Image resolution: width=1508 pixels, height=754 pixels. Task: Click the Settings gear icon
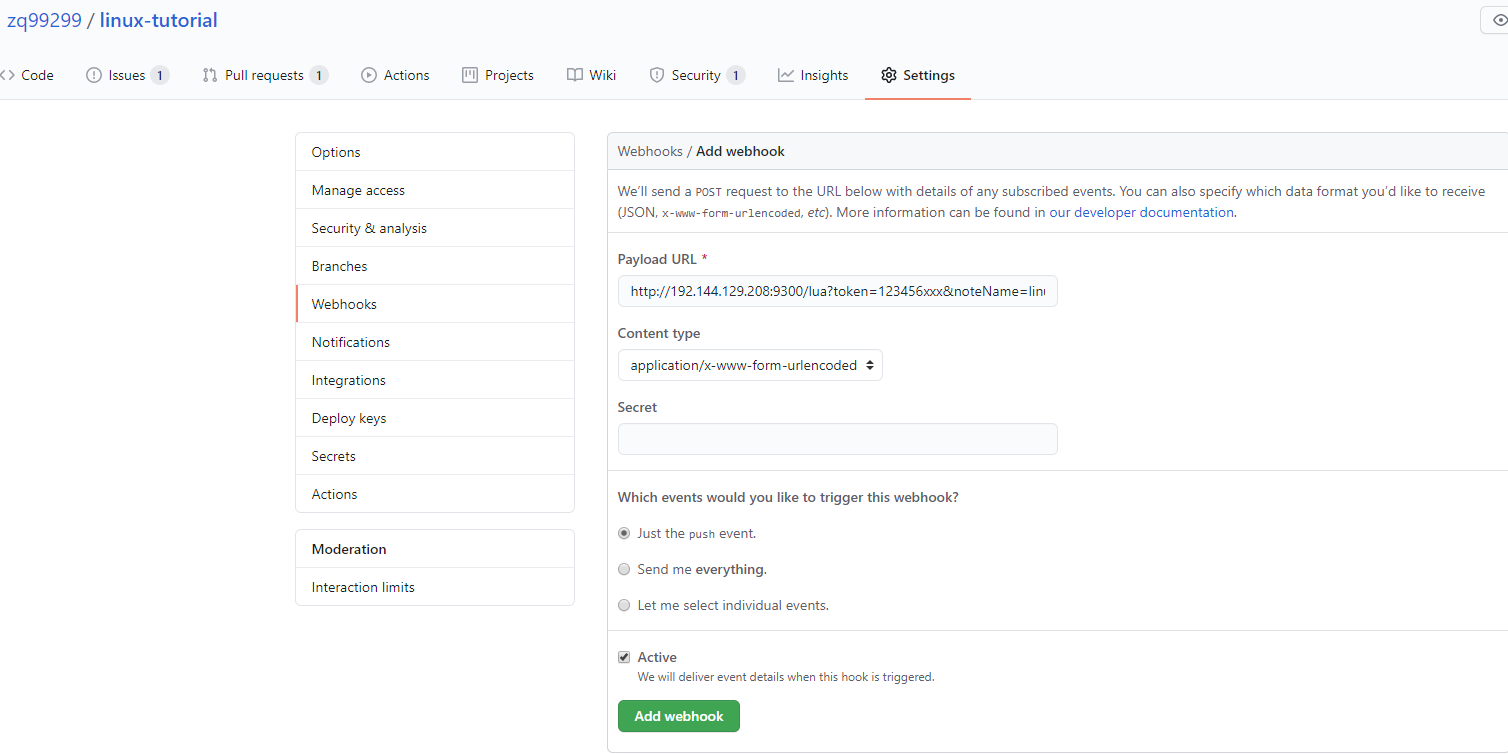pos(889,75)
